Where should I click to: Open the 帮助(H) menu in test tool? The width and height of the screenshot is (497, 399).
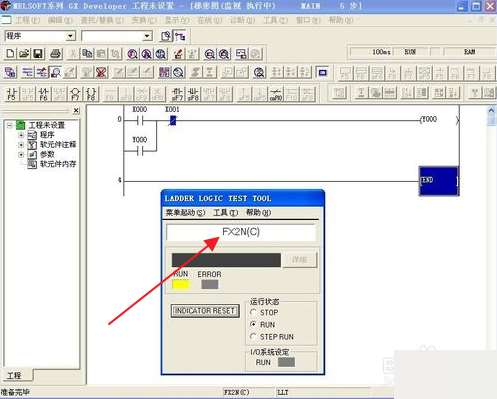tap(258, 212)
